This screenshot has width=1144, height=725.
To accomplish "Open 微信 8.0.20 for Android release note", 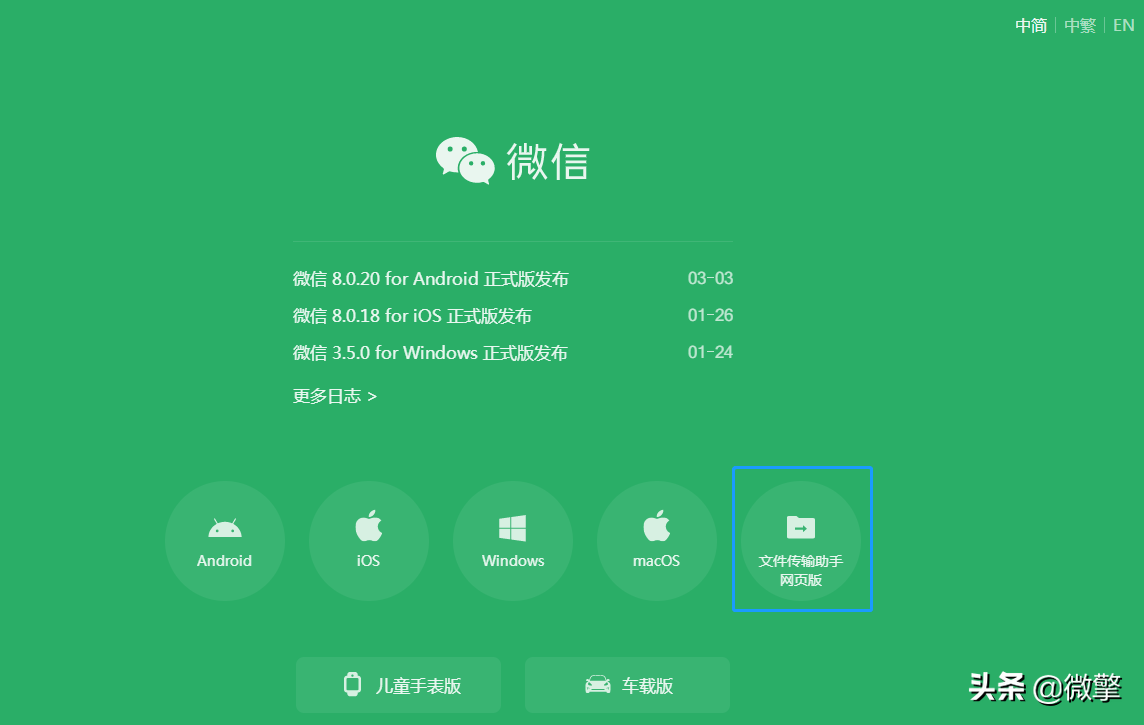I will 430,279.
